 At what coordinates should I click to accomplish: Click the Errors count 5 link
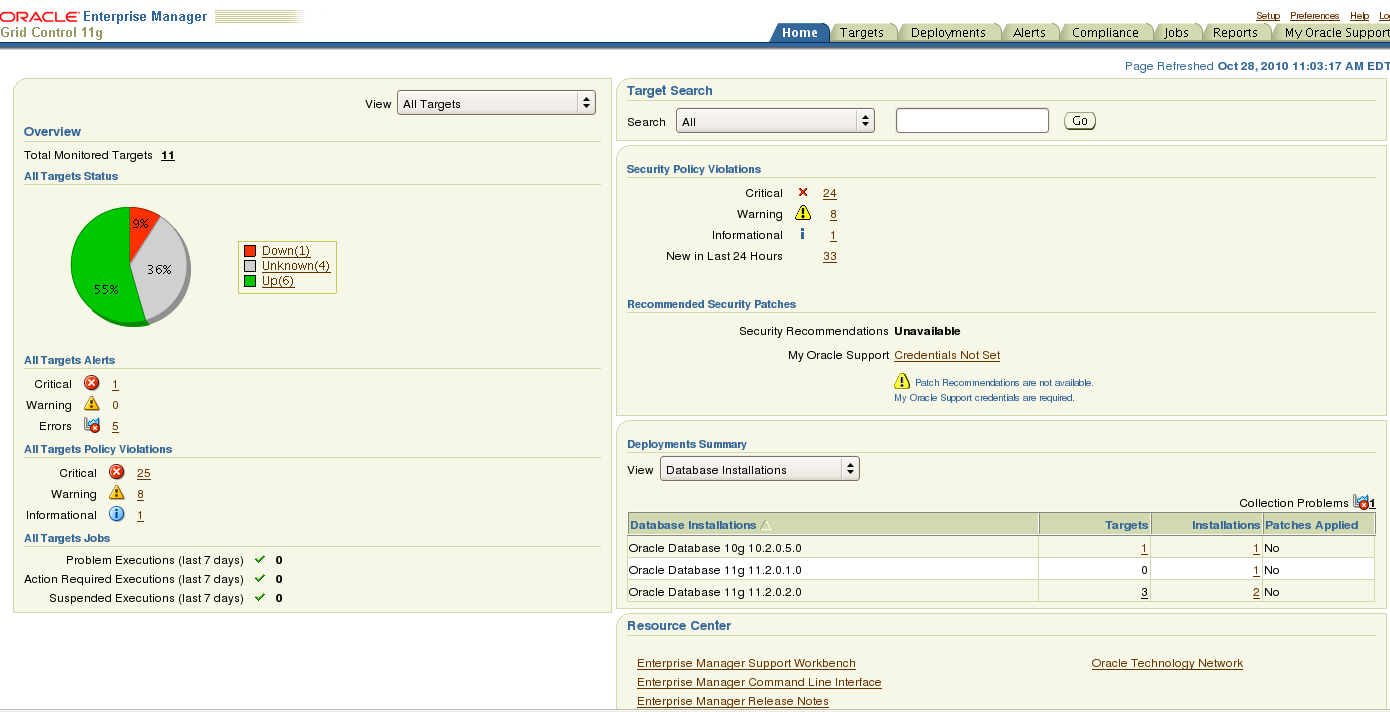point(115,426)
